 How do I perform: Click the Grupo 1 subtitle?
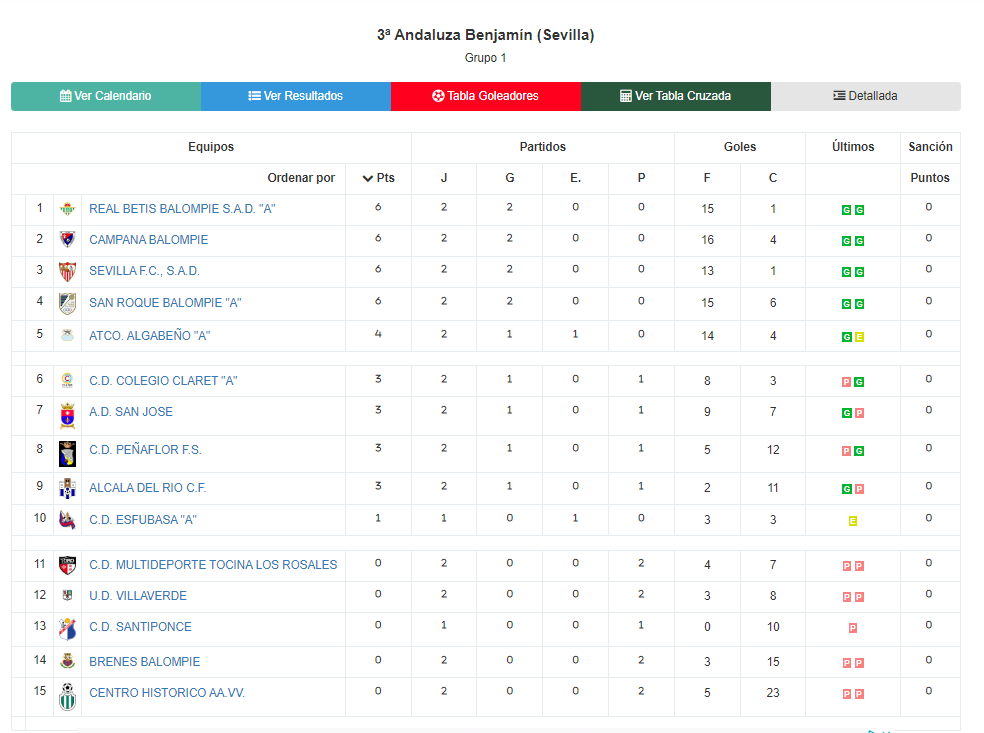click(x=486, y=58)
